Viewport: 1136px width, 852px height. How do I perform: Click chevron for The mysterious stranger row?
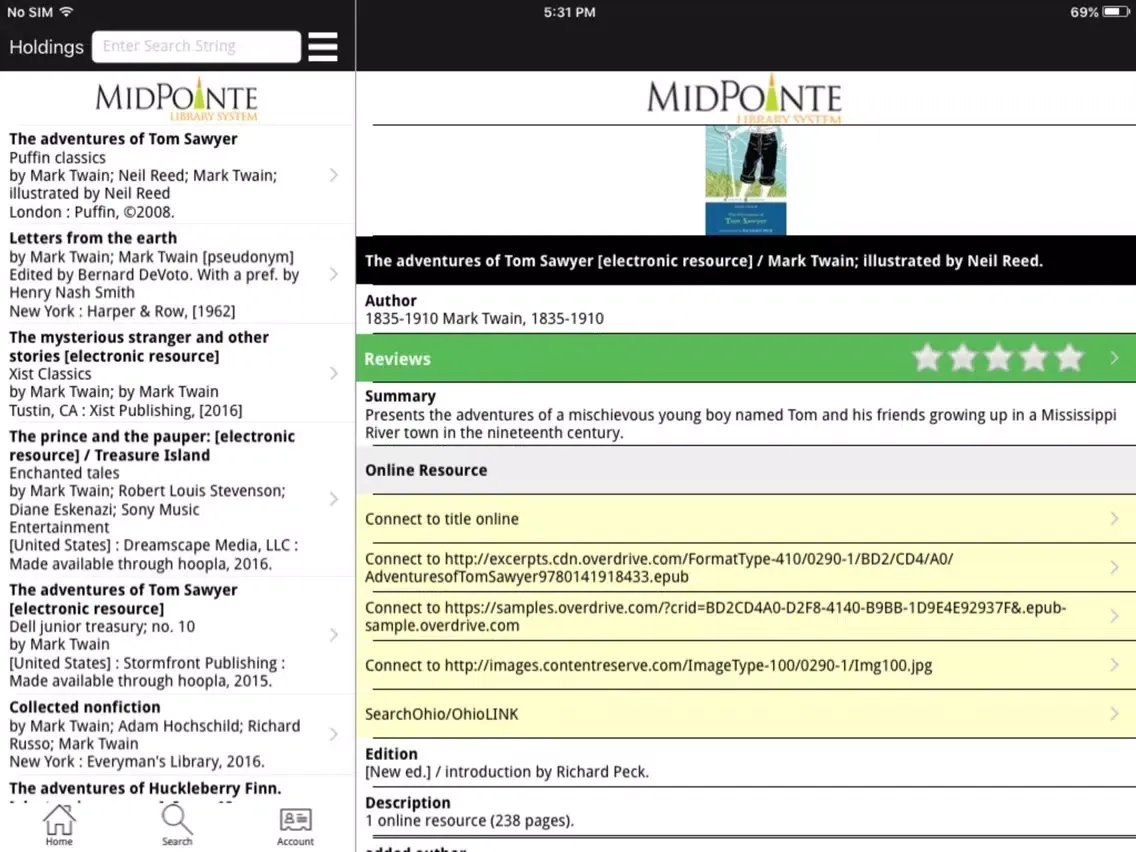334,373
